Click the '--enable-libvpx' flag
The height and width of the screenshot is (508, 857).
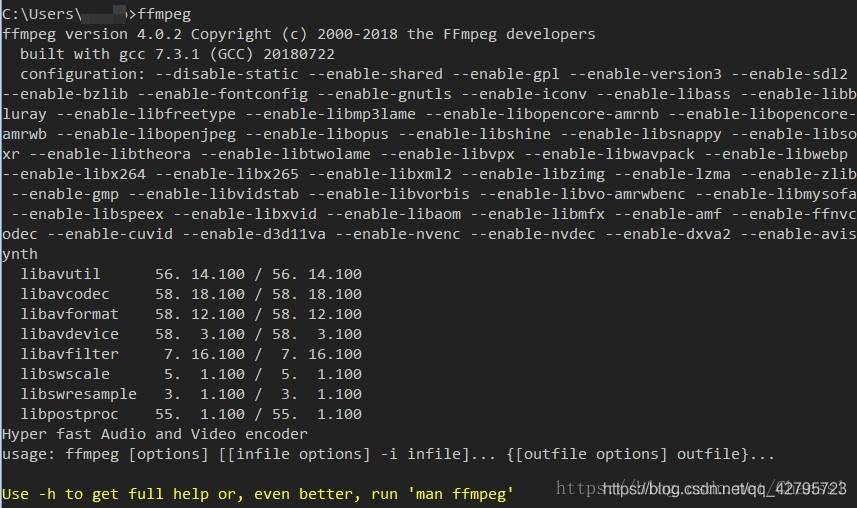coord(448,154)
